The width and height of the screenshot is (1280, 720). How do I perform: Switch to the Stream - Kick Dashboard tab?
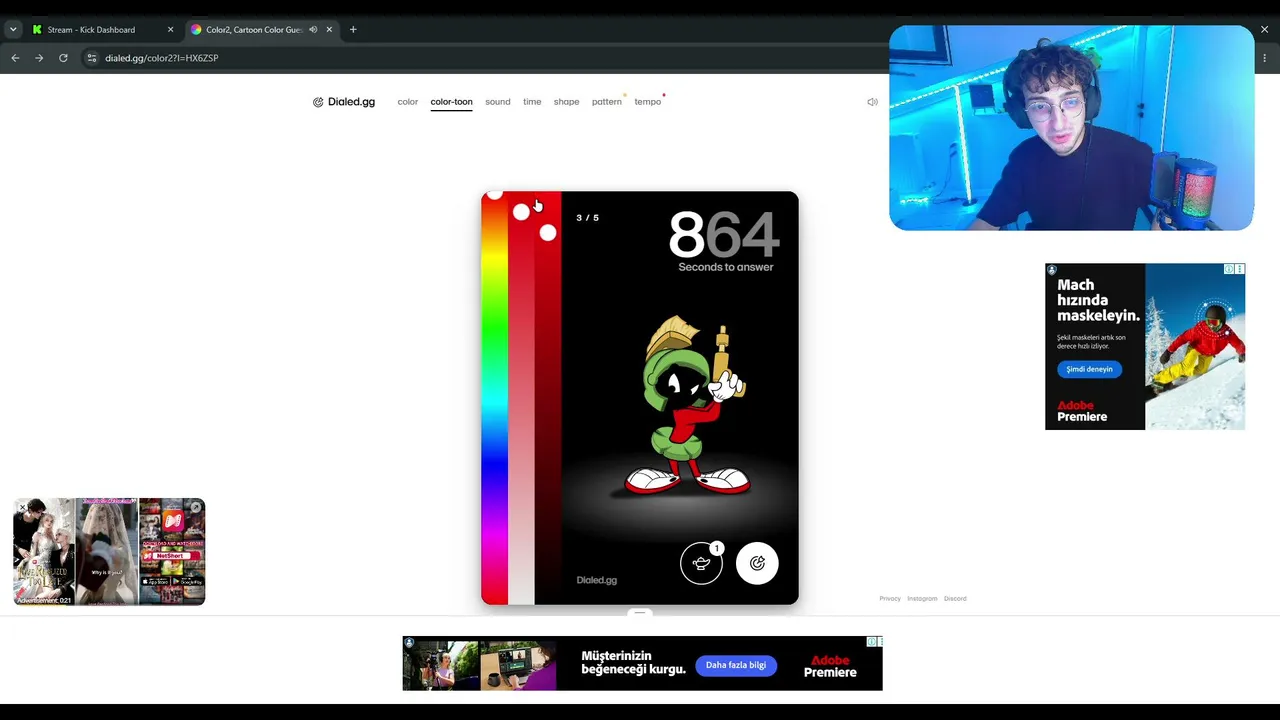pyautogui.click(x=102, y=30)
